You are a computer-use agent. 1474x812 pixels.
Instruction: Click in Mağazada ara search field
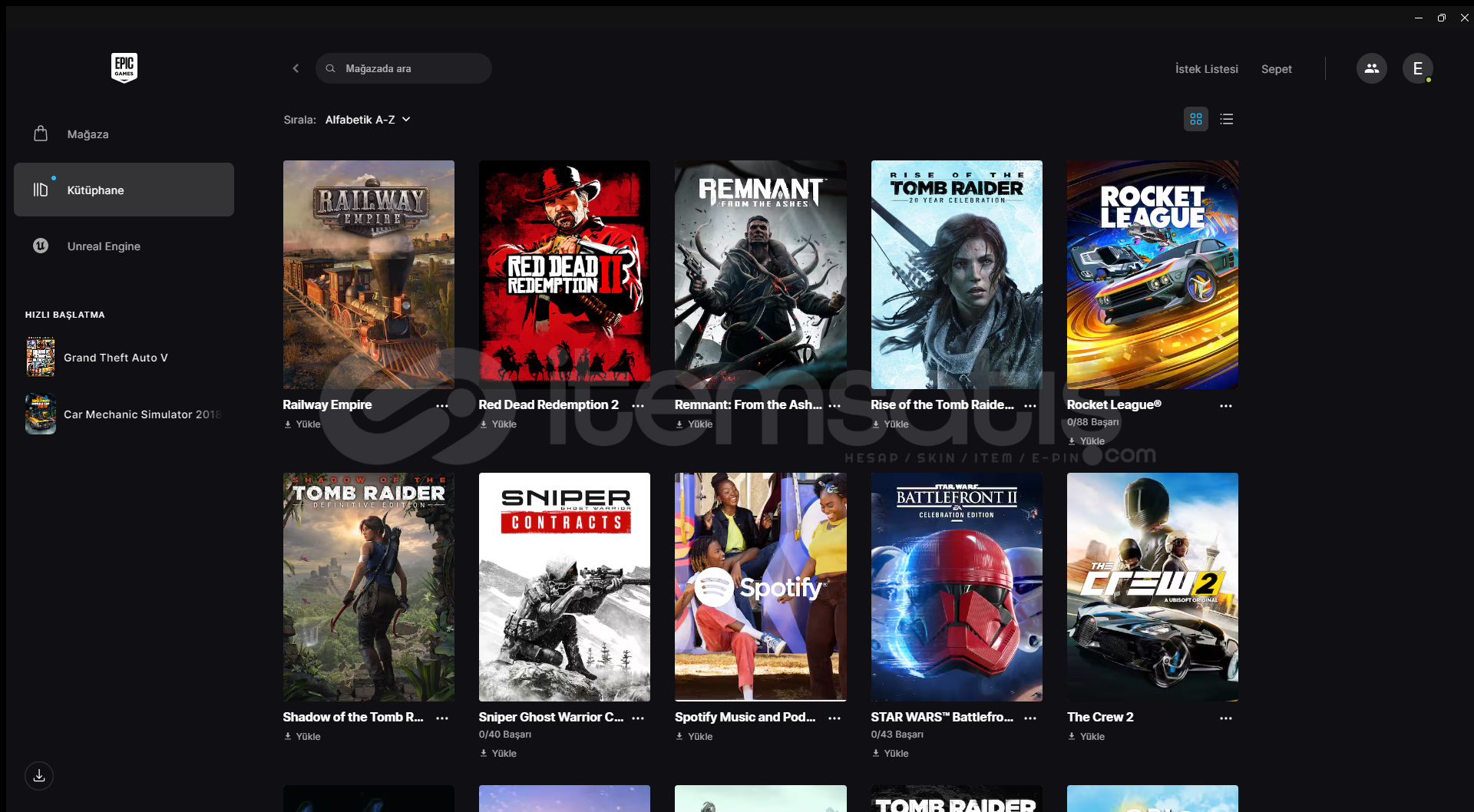point(403,68)
